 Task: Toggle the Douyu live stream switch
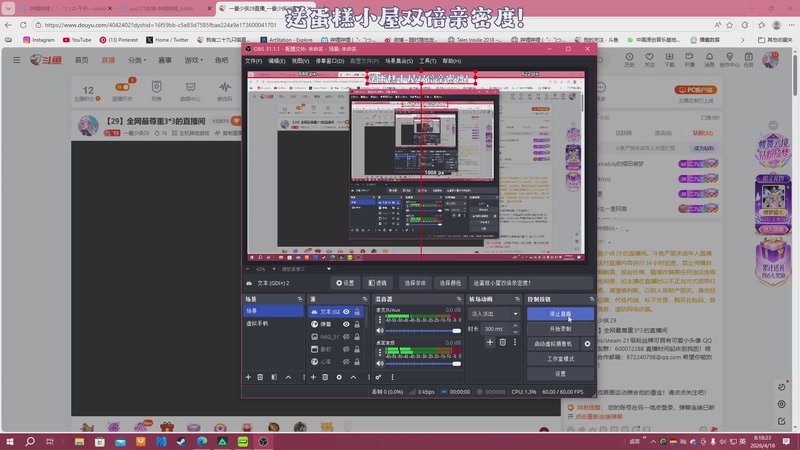(x=122, y=87)
